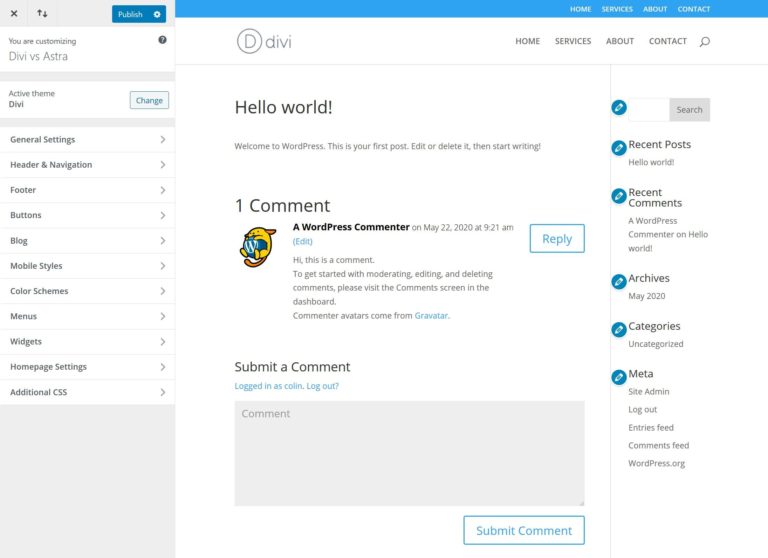Viewport: 768px width, 558px height.
Task: Open publish settings gear icon
Action: pyautogui.click(x=157, y=14)
